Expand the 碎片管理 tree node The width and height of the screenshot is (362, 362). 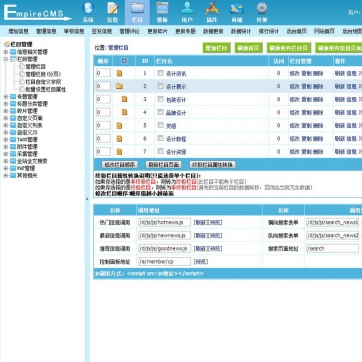click(6, 111)
